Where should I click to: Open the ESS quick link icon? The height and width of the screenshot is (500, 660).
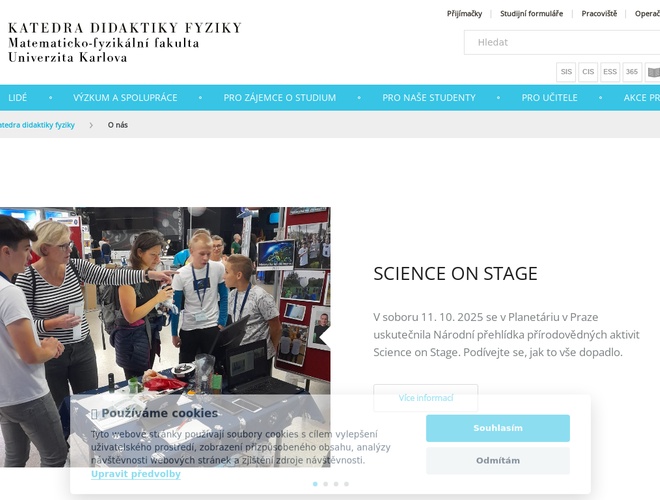click(x=610, y=72)
